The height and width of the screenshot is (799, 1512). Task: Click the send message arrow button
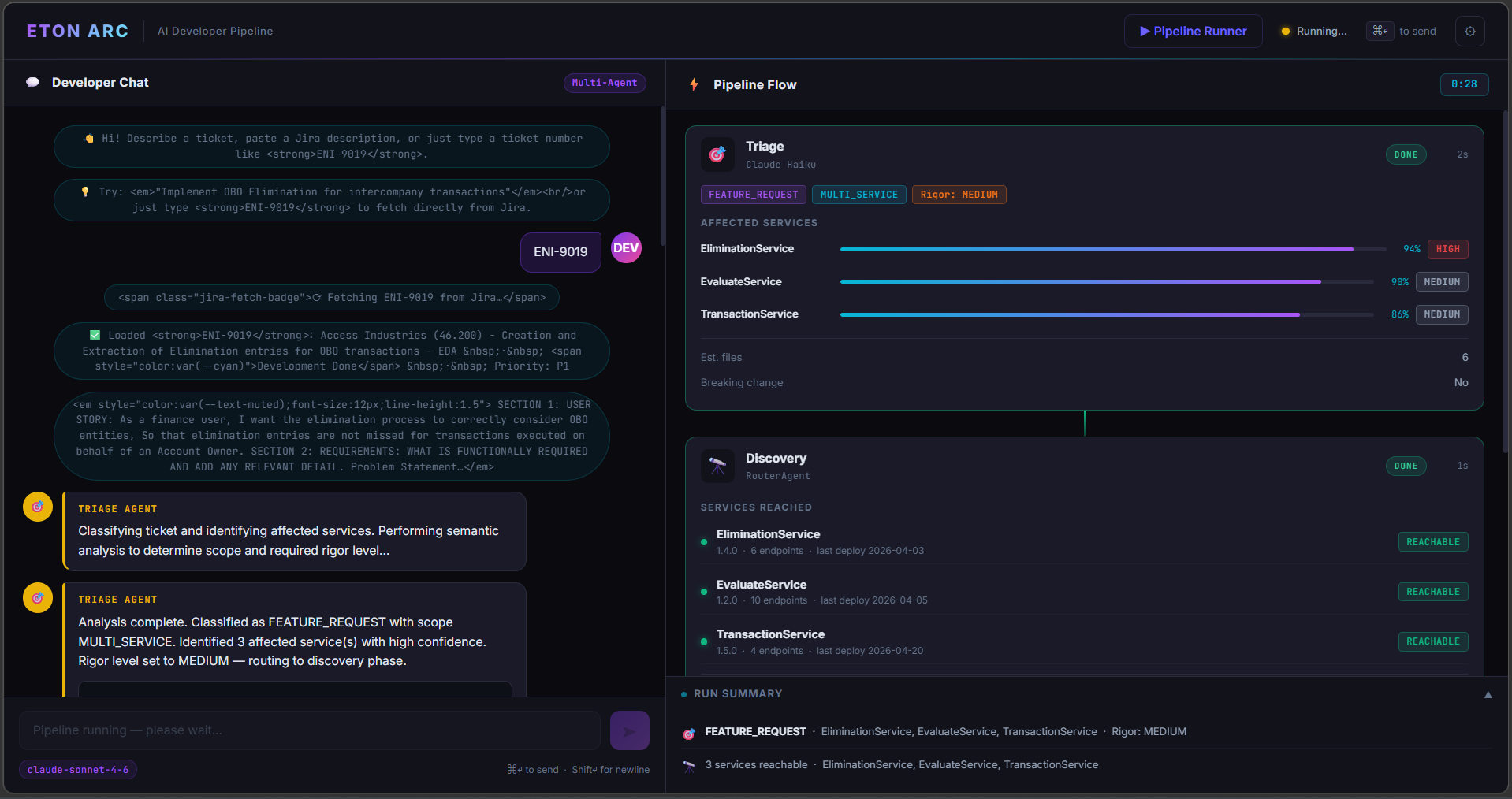(x=629, y=730)
